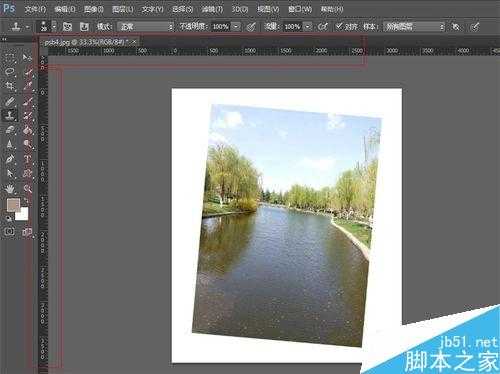Toggle Quick Mask mode at toolbox bottom

(10, 232)
